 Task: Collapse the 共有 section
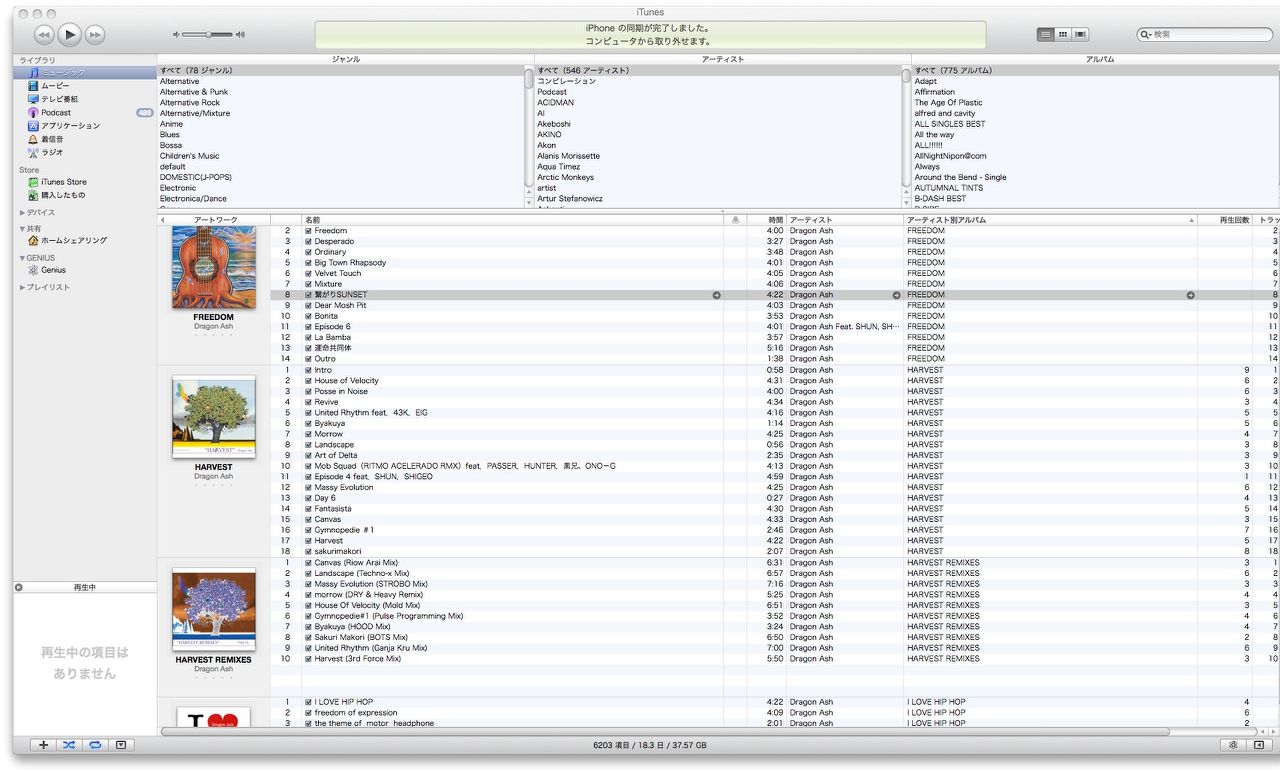point(22,229)
